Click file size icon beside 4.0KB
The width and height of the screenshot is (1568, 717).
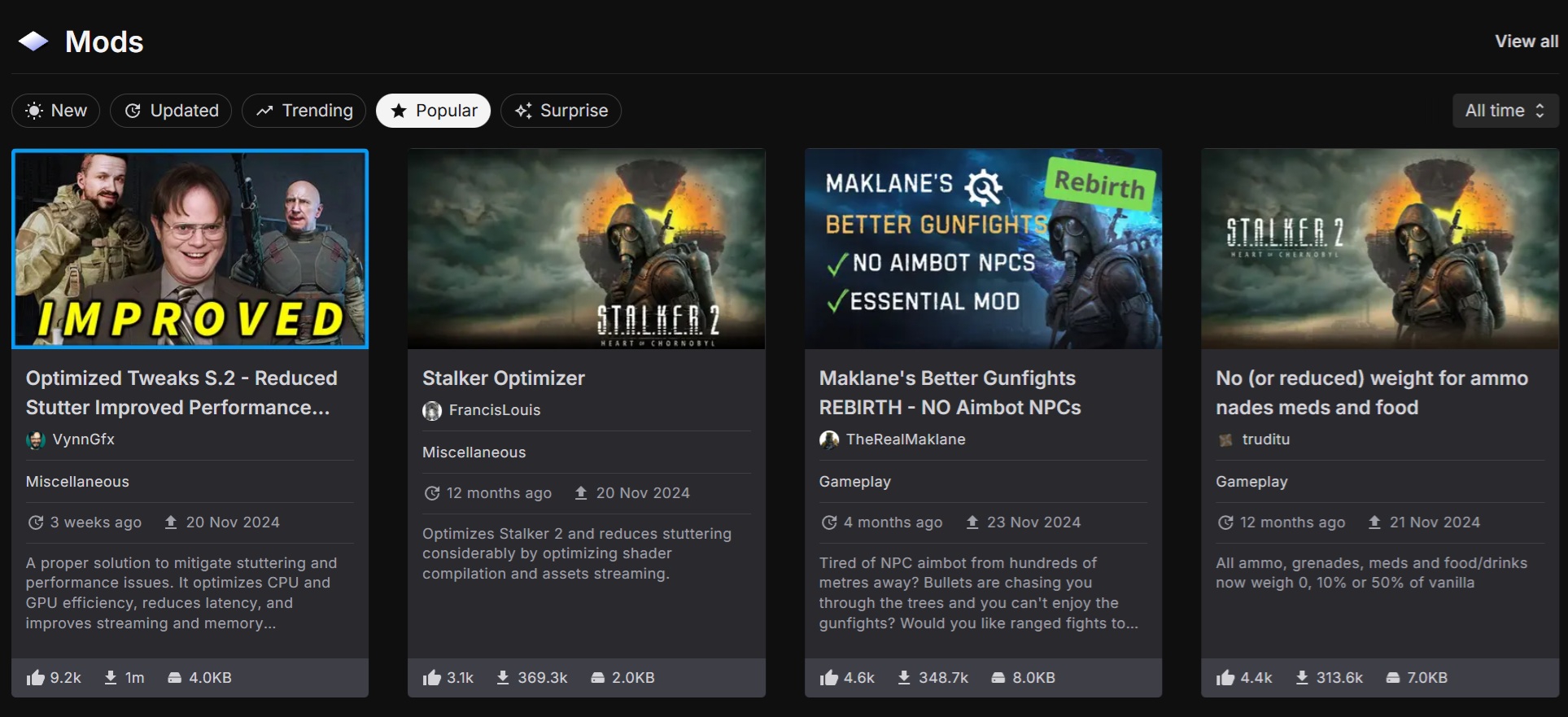(174, 677)
